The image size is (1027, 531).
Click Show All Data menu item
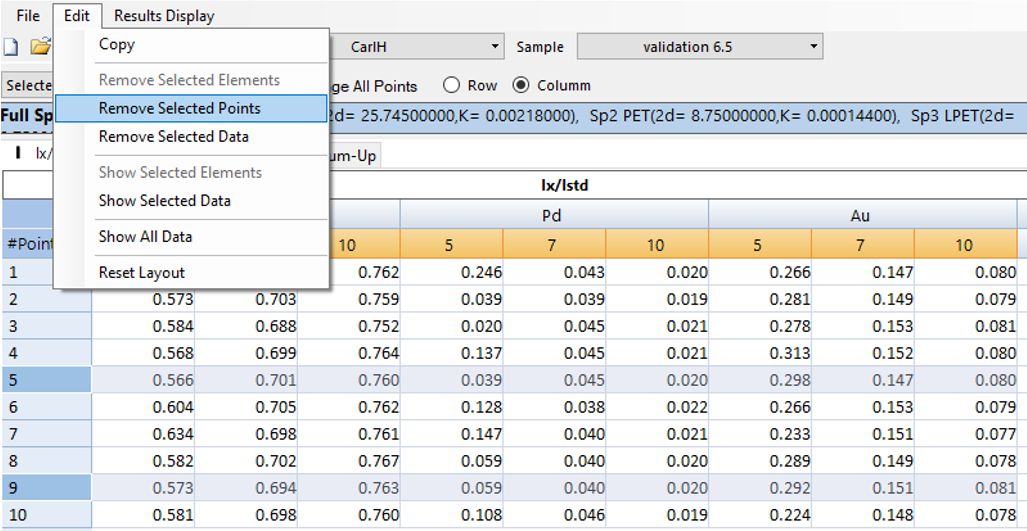tap(145, 236)
